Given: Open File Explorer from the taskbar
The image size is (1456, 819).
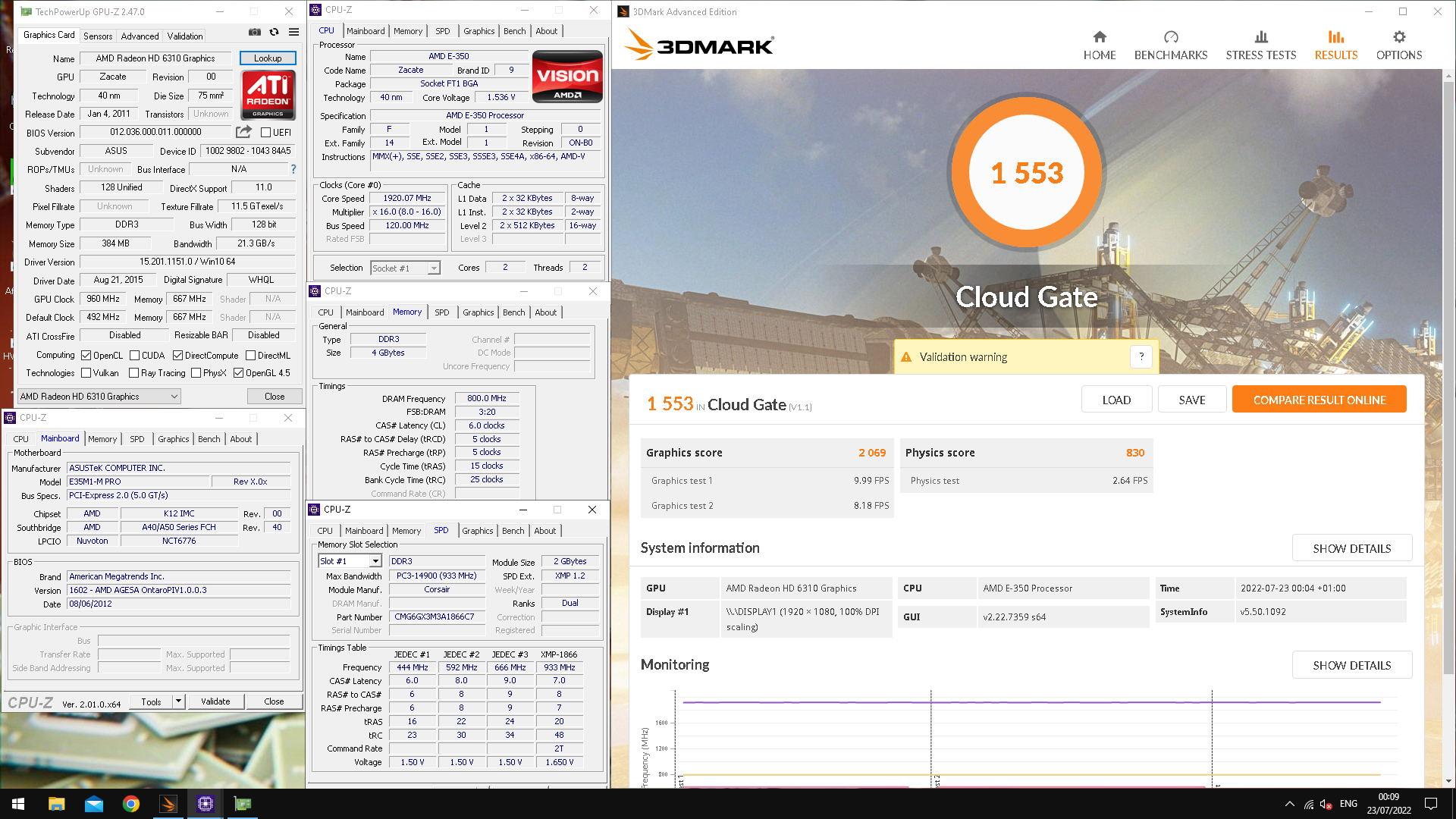Looking at the screenshot, I should pyautogui.click(x=56, y=804).
